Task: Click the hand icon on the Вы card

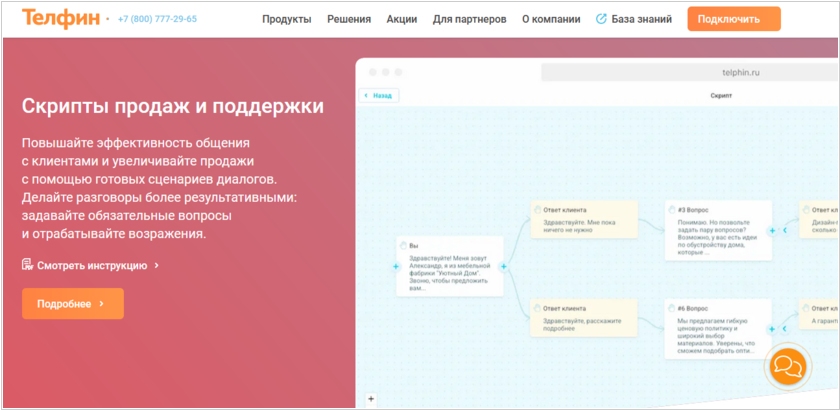Action: tap(403, 245)
